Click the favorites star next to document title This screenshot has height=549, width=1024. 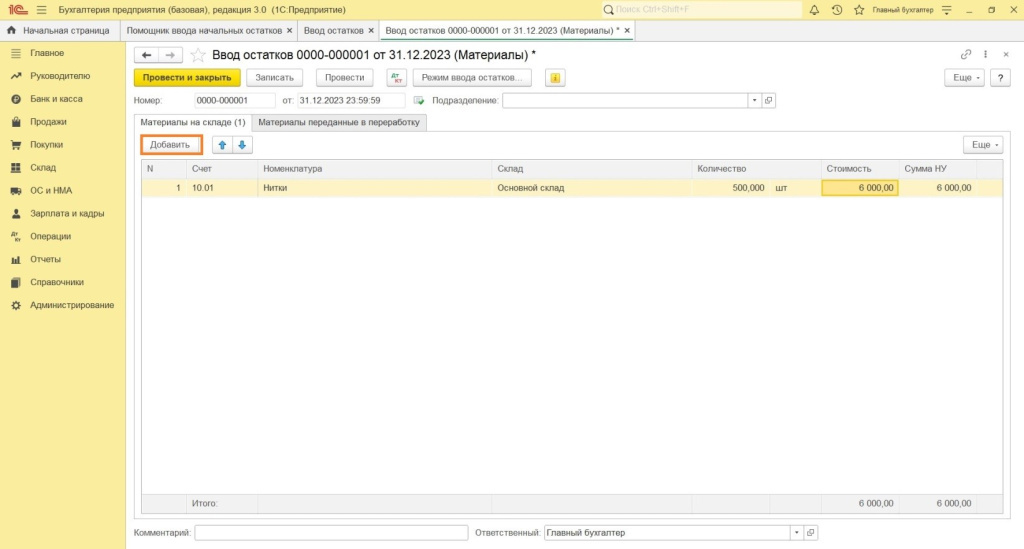[x=198, y=55]
